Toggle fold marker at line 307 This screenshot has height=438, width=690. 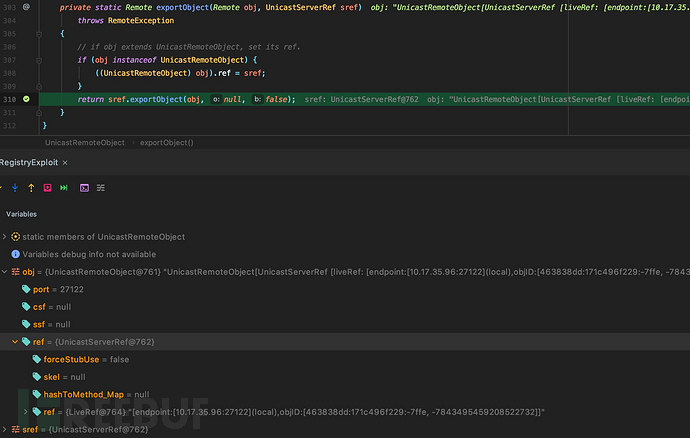point(41,59)
